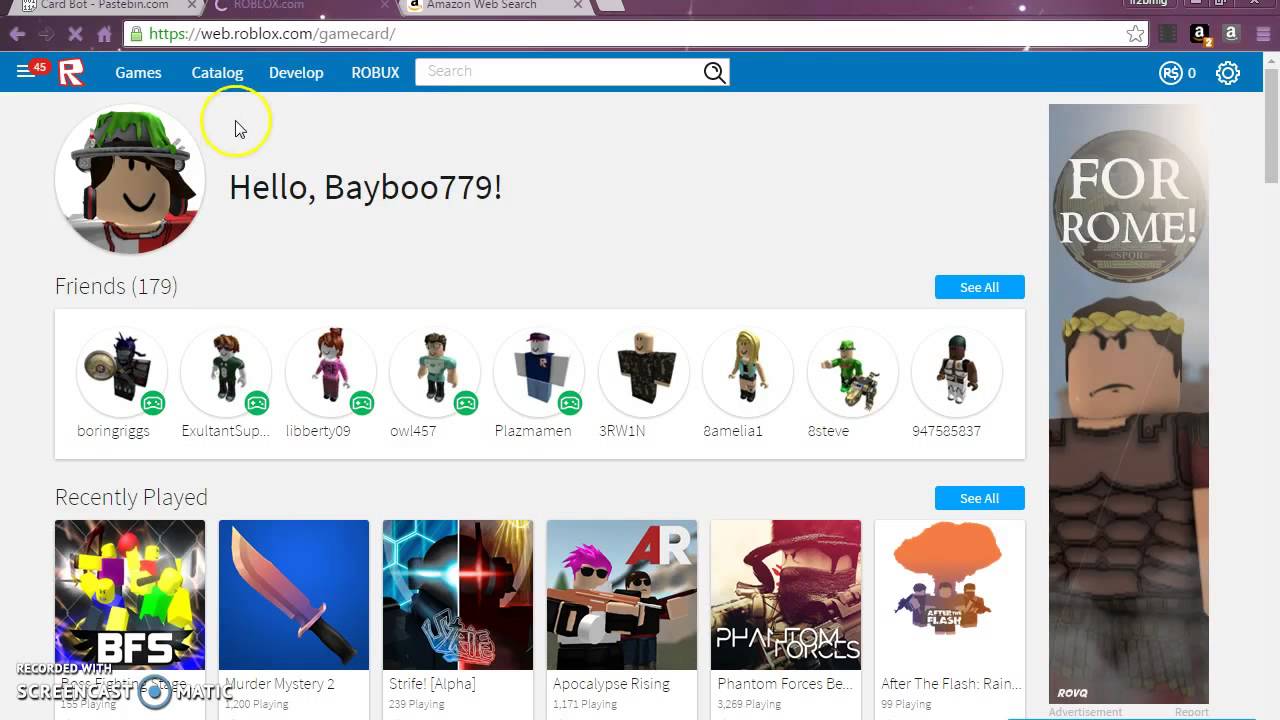Click libberty09 in-game status icon
The height and width of the screenshot is (720, 1280).
(x=362, y=403)
